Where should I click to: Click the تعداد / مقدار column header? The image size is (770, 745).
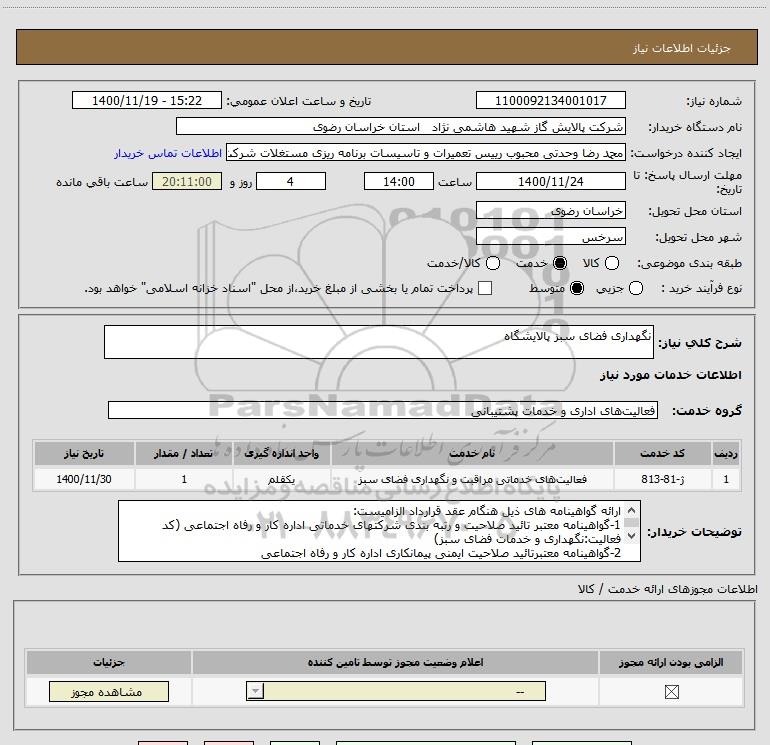[184, 453]
